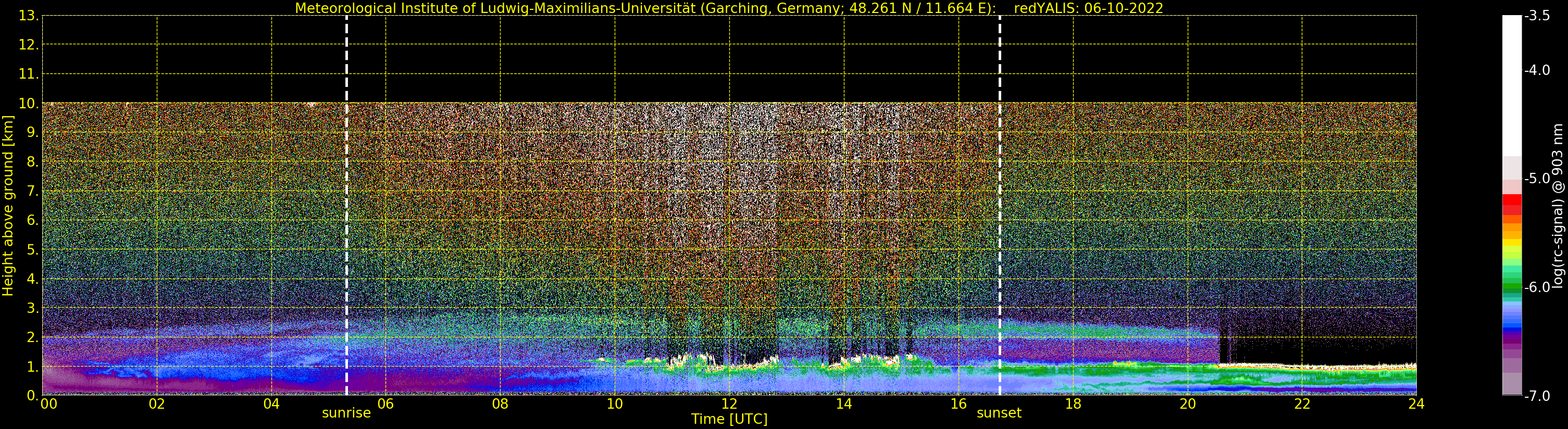Click the colorbar title 'log(rc-signal) @903 nm'
The height and width of the screenshot is (429, 1568).
[1558, 206]
